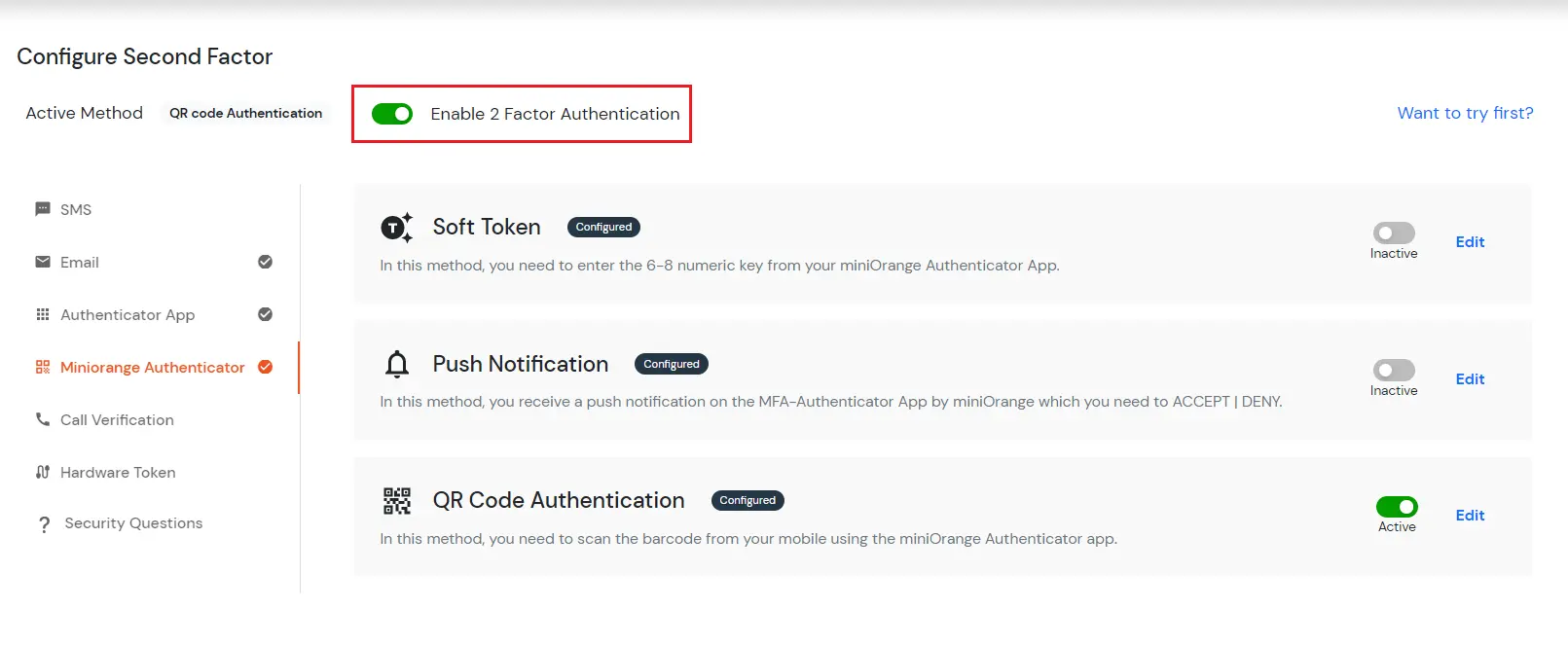This screenshot has width=1568, height=645.
Task: Click the SMS message icon in sidebar
Action: point(43,209)
